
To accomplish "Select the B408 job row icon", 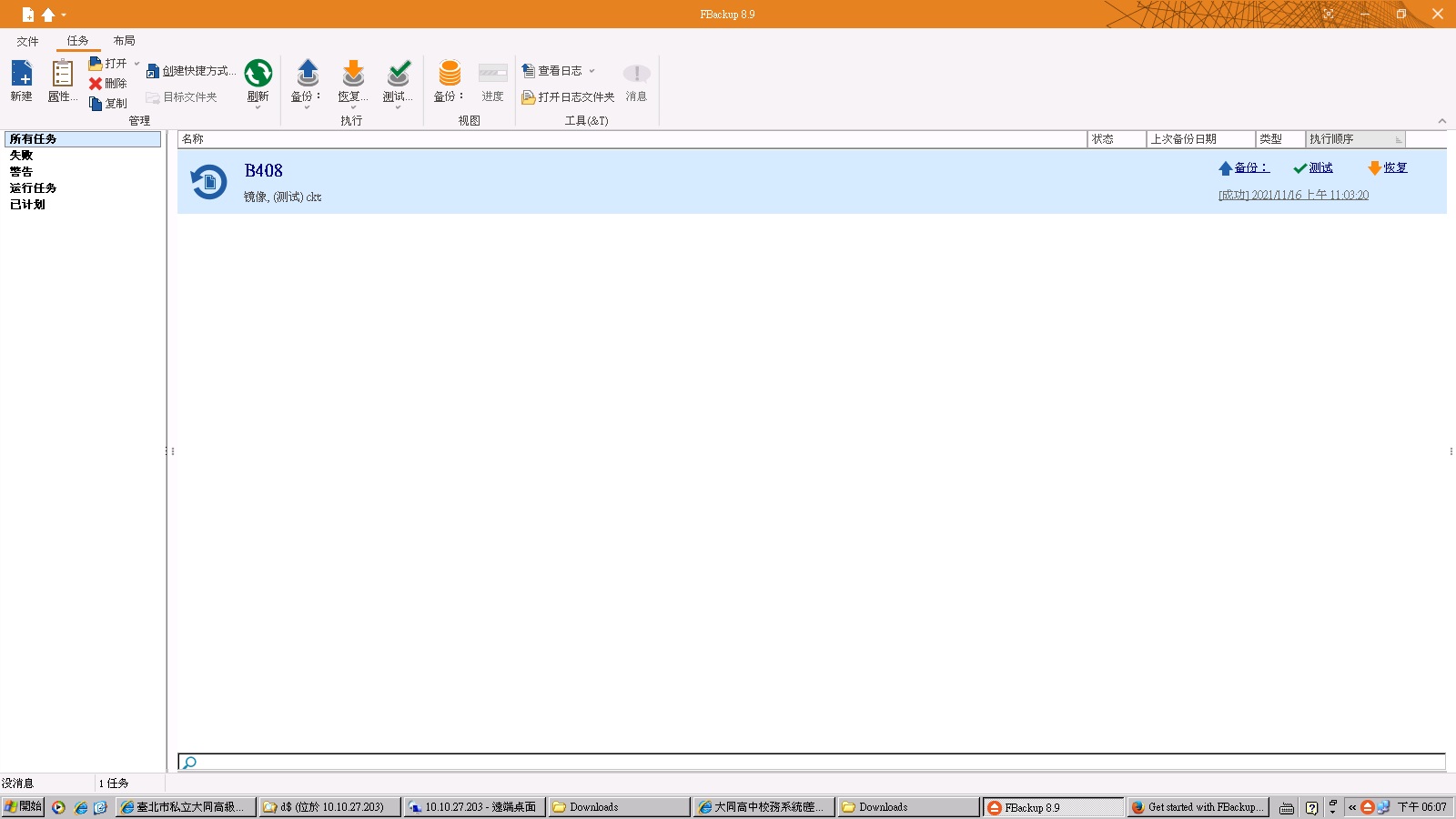I will 208,182.
